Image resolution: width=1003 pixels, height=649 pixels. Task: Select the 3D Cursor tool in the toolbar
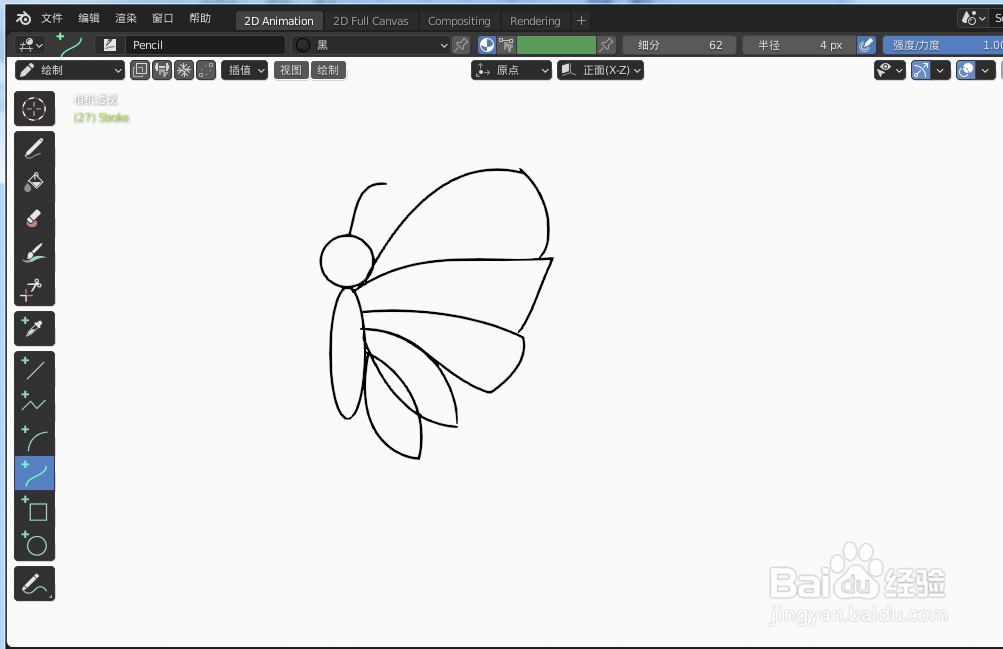click(35, 109)
